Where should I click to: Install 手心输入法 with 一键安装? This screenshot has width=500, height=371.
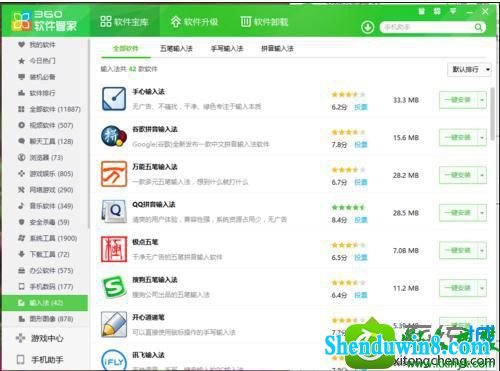[459, 100]
